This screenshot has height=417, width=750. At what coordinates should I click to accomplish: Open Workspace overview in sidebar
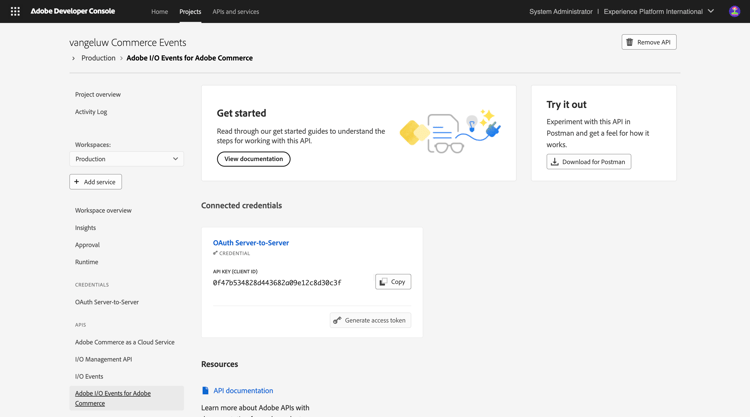click(x=103, y=210)
